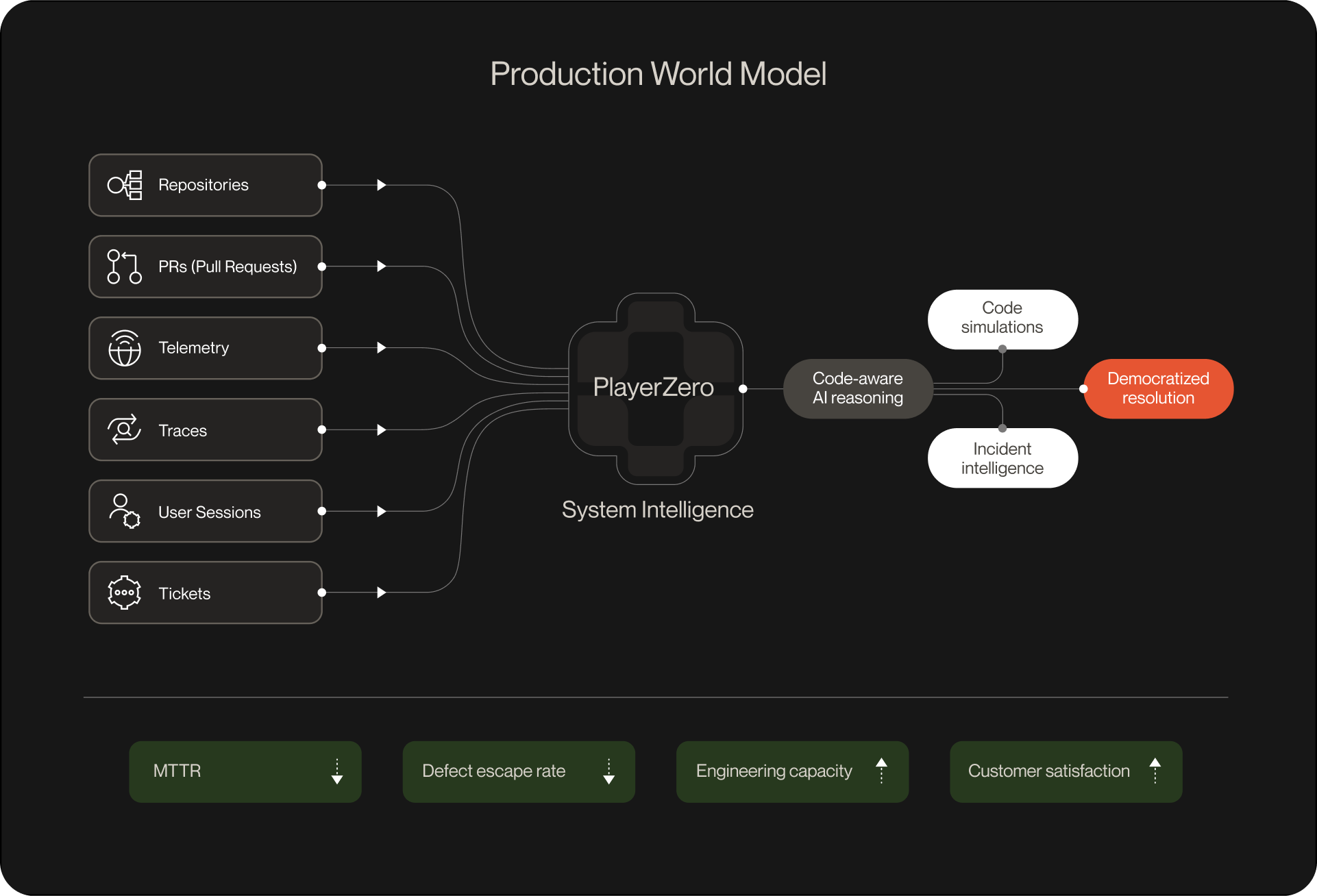Click the PlayerZero cross-shaped logo
The width and height of the screenshot is (1317, 896).
click(656, 388)
